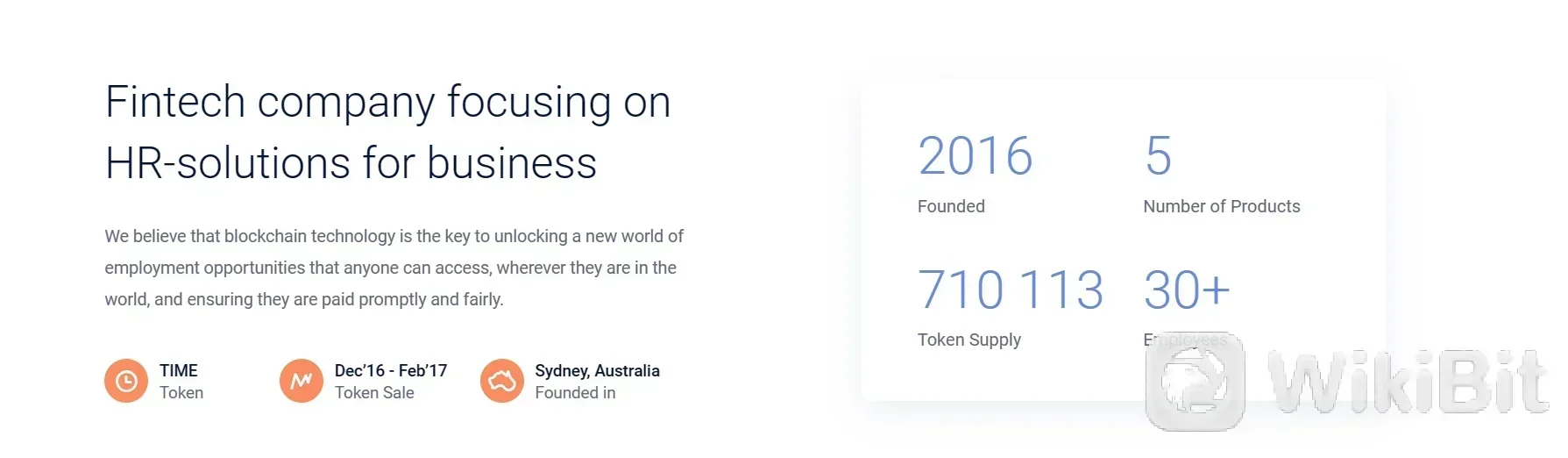The width and height of the screenshot is (1568, 458).
Task: Click the 2016 founded number
Action: click(x=976, y=156)
